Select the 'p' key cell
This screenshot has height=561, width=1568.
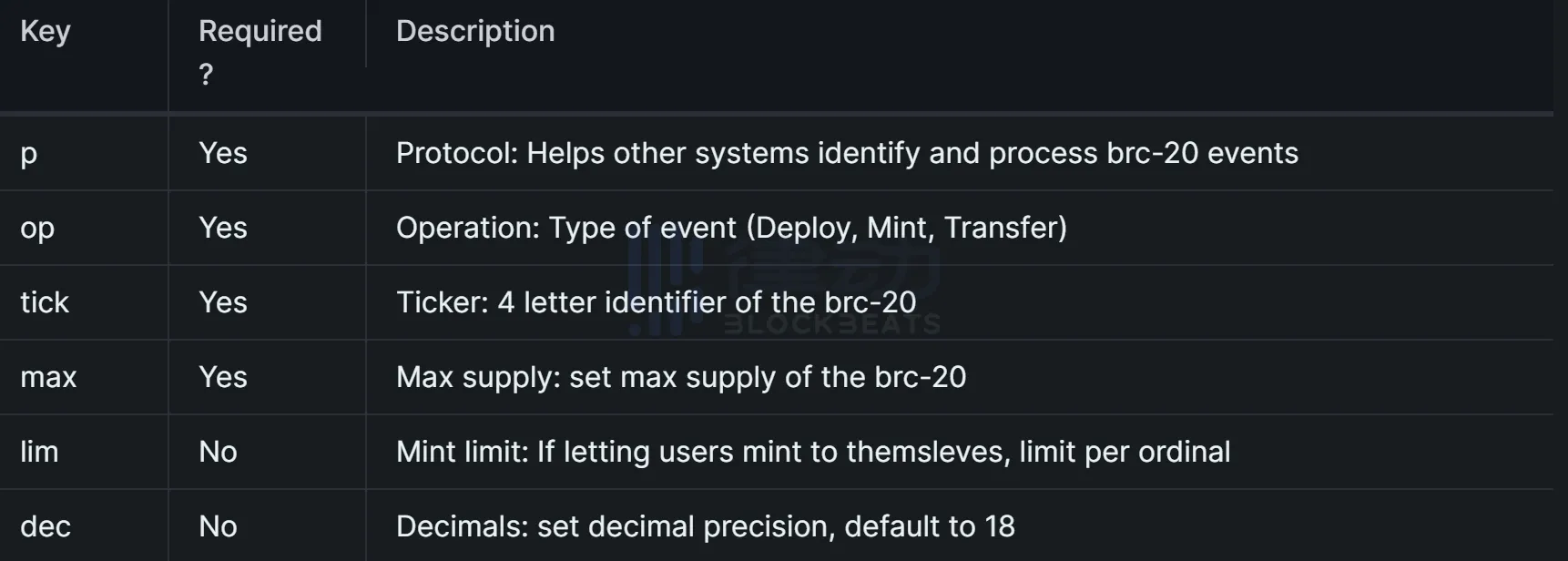pos(29,154)
